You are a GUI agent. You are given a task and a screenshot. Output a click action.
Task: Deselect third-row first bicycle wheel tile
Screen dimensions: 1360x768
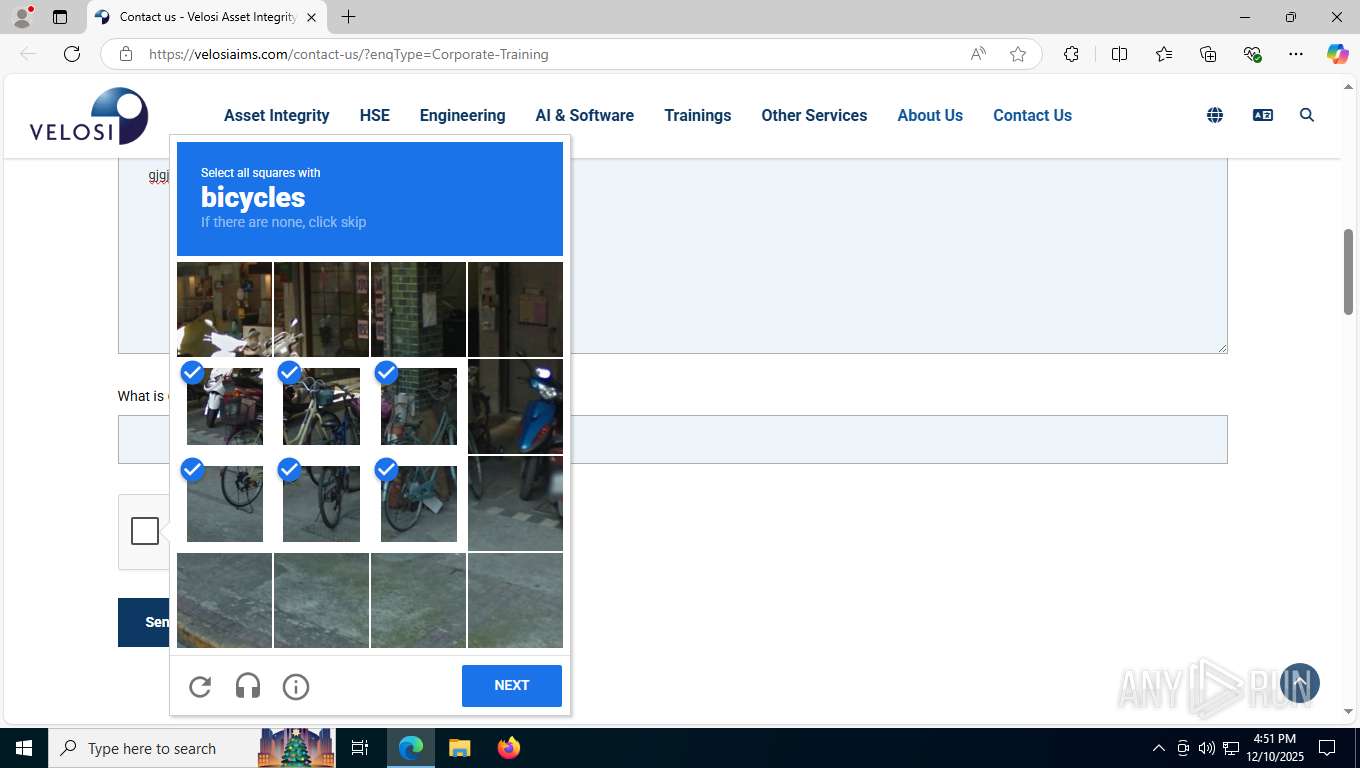pyautogui.click(x=225, y=503)
